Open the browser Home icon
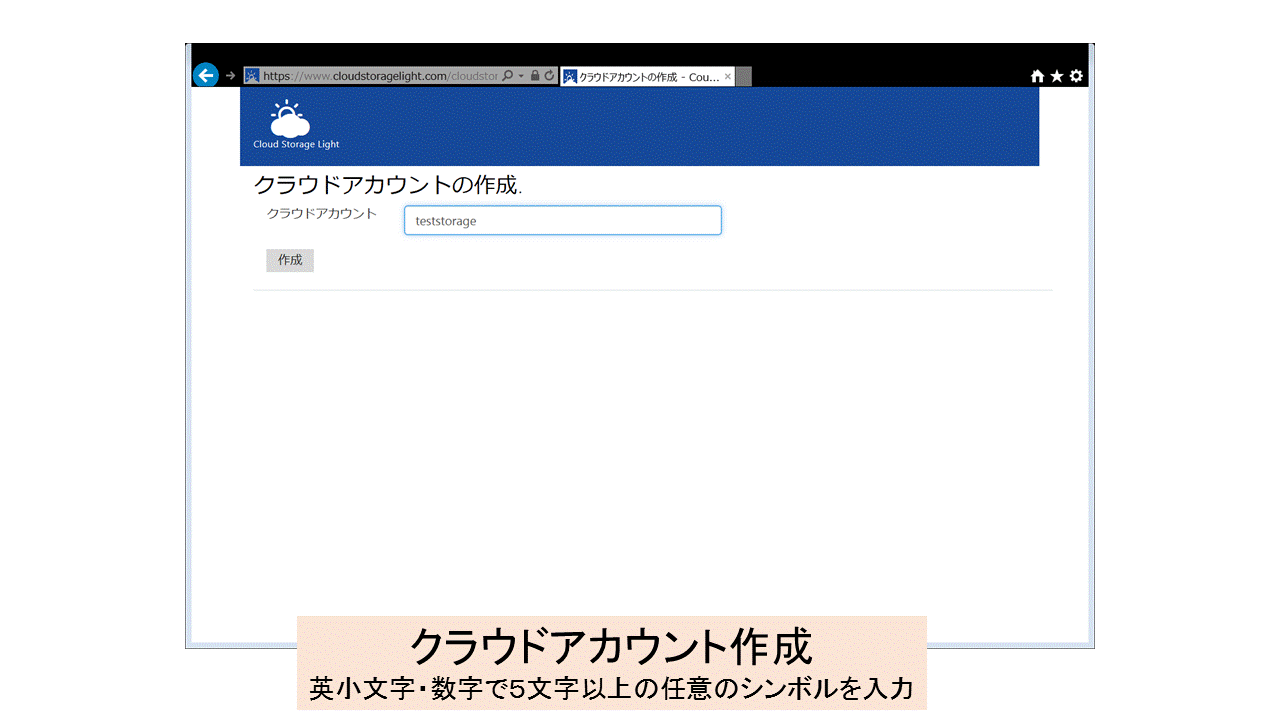 [1037, 76]
